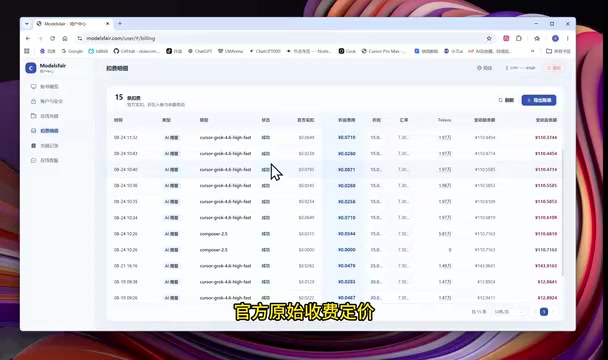Close the Modelsfair browser tab
608x360 pixels.
point(107,24)
